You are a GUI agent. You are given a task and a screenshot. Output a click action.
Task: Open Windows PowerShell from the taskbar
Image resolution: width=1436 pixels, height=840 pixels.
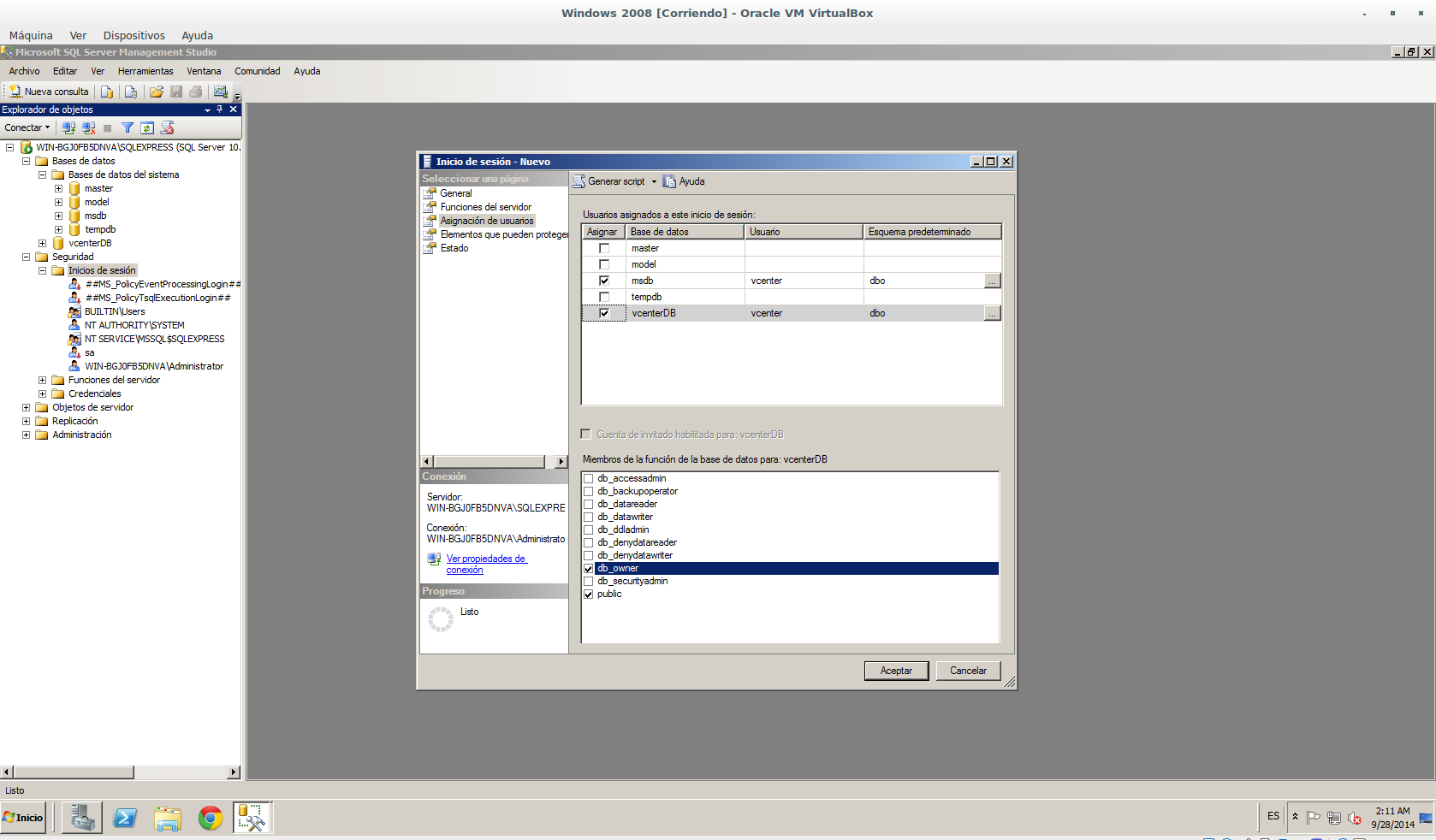click(125, 818)
